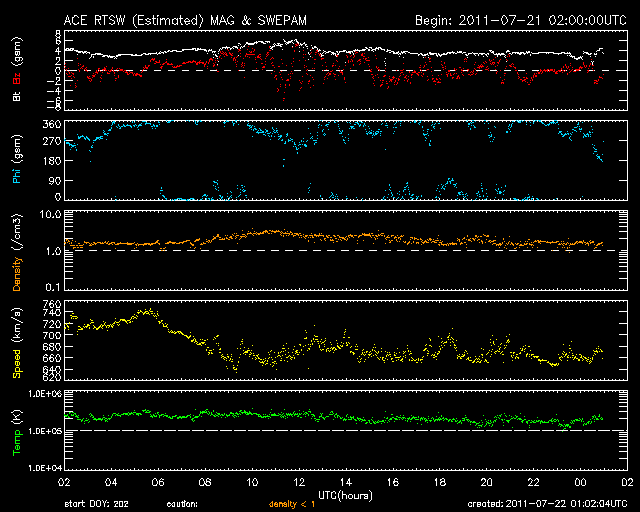Click the plot title "ACE RTSW (Estimated) MAG & SWEPAM"

click(x=185, y=20)
